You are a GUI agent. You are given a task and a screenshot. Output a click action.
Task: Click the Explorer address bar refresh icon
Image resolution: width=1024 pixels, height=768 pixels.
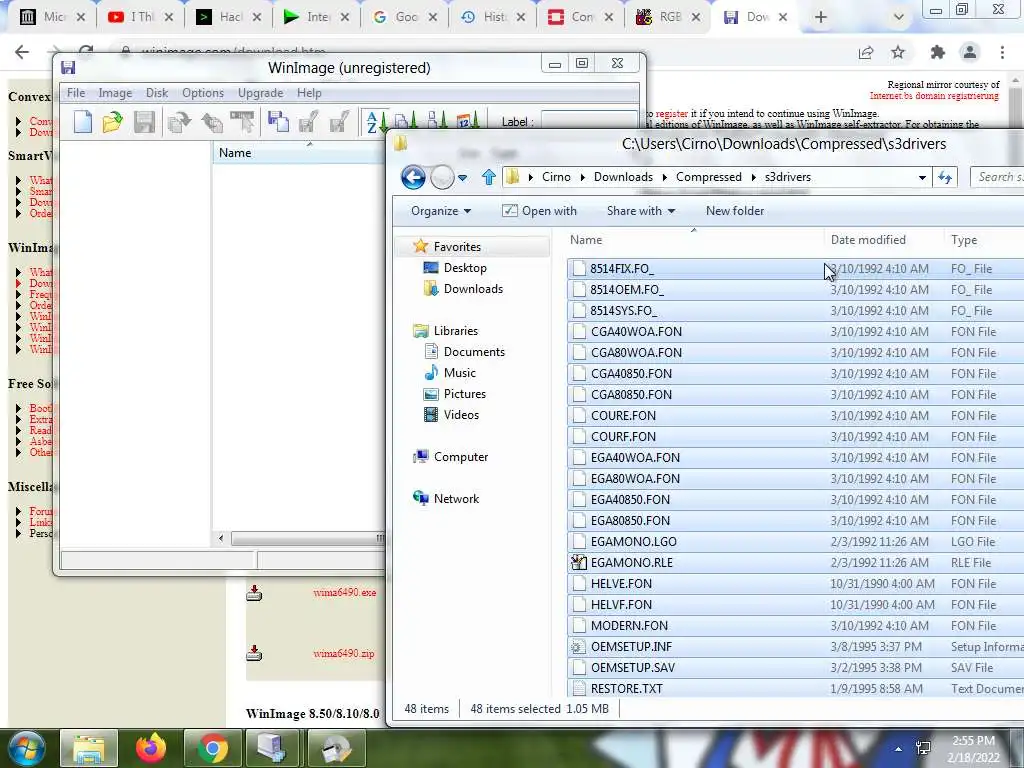(945, 177)
